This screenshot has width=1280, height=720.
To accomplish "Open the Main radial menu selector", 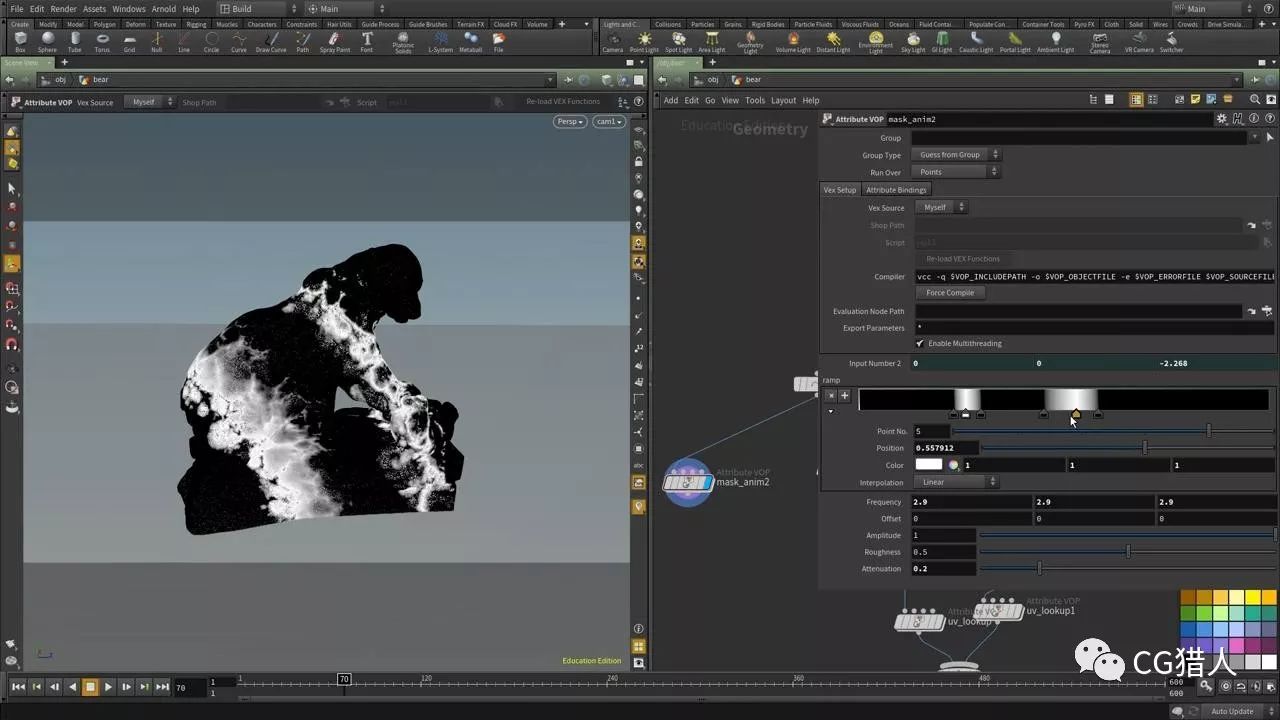I will 346,9.
